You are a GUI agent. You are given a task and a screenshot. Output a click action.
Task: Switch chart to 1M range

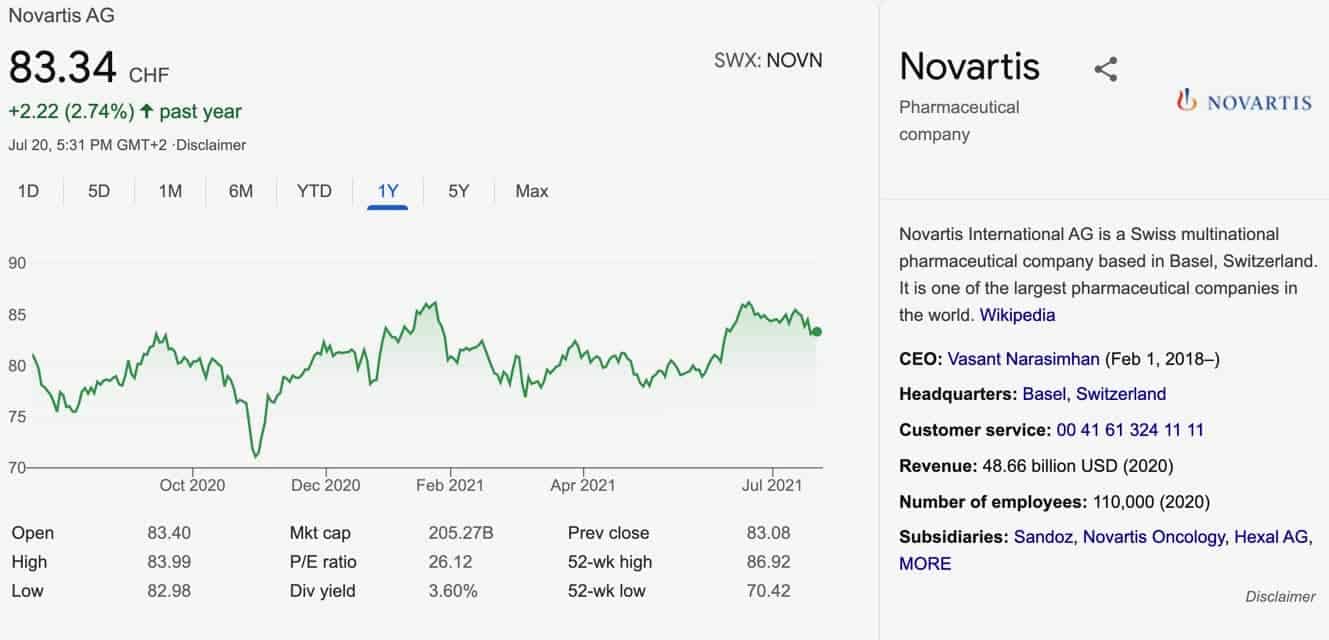(170, 191)
